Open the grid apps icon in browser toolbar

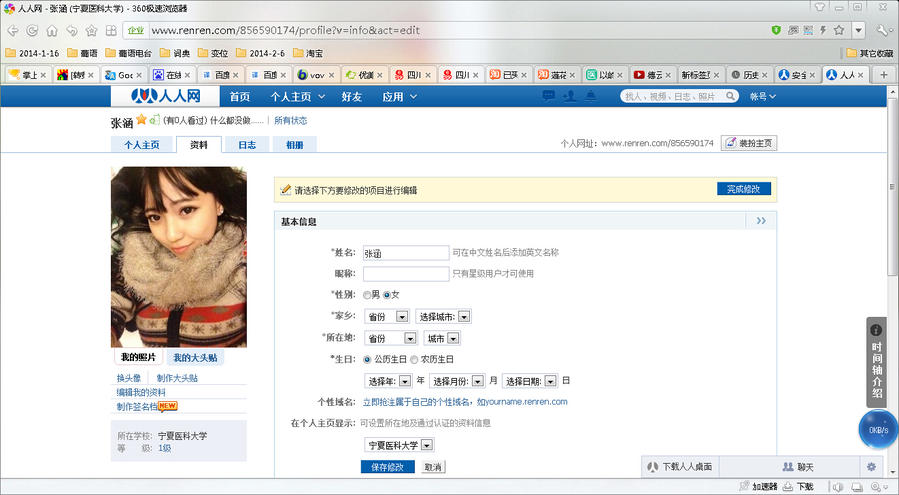click(111, 30)
